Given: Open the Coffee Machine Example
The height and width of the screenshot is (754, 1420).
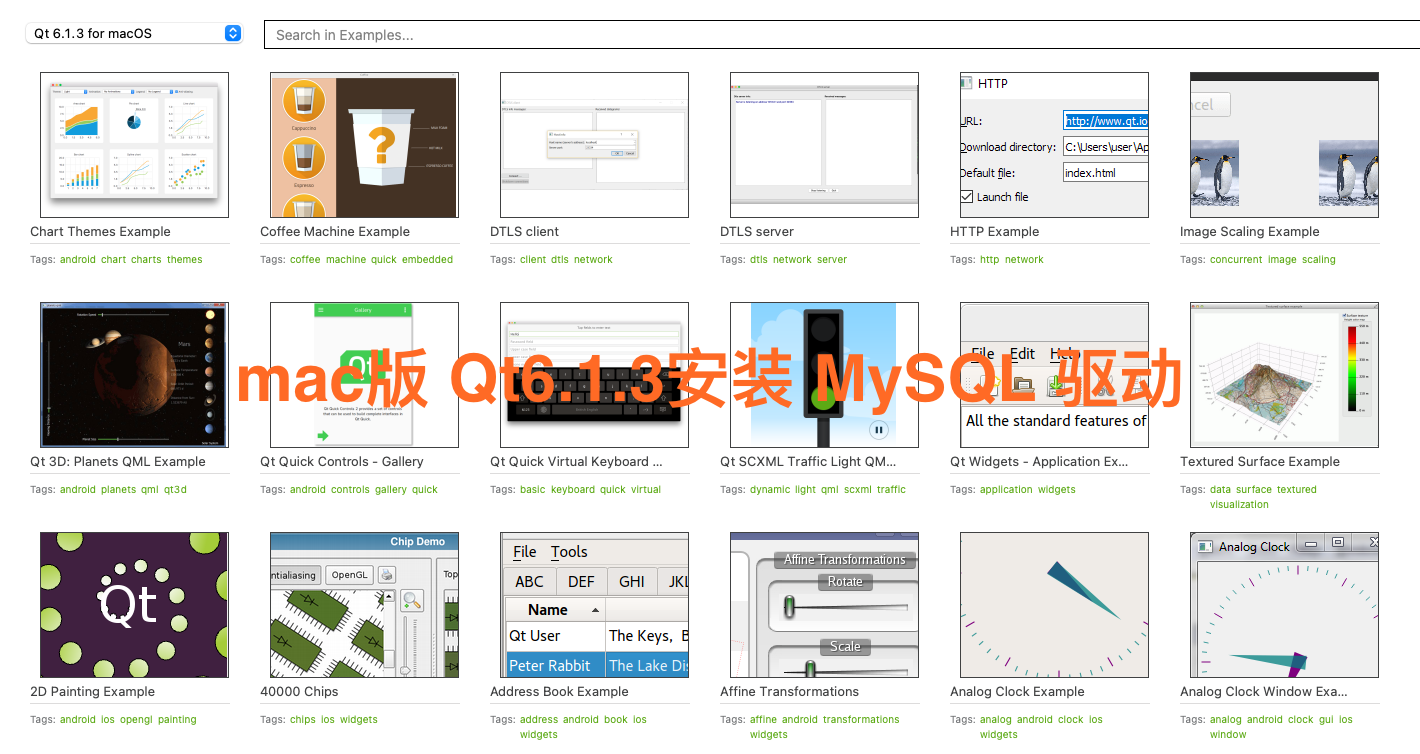Looking at the screenshot, I should point(364,145).
